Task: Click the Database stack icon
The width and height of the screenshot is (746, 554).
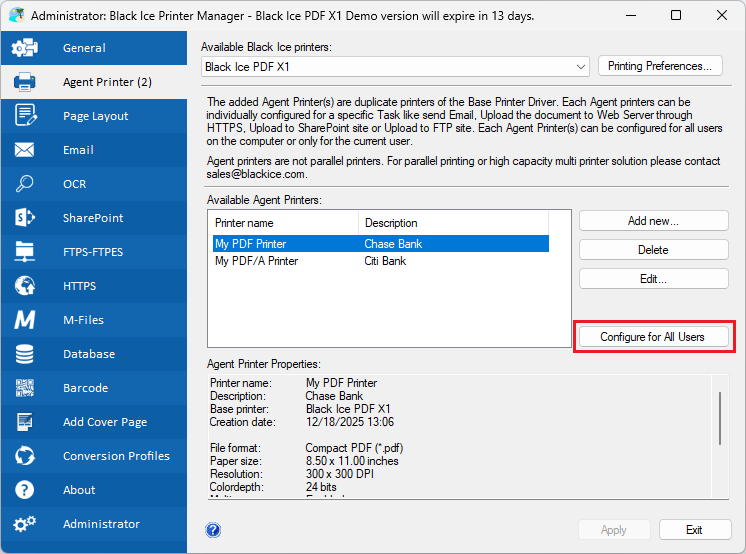Action: [25, 354]
